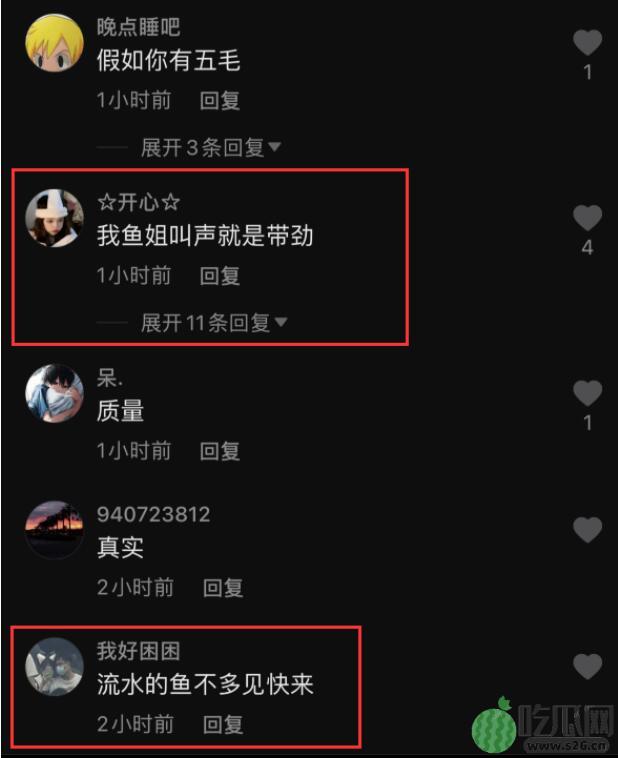Open username 我好困困 profile link
The height and width of the screenshot is (758, 618).
pos(138,651)
